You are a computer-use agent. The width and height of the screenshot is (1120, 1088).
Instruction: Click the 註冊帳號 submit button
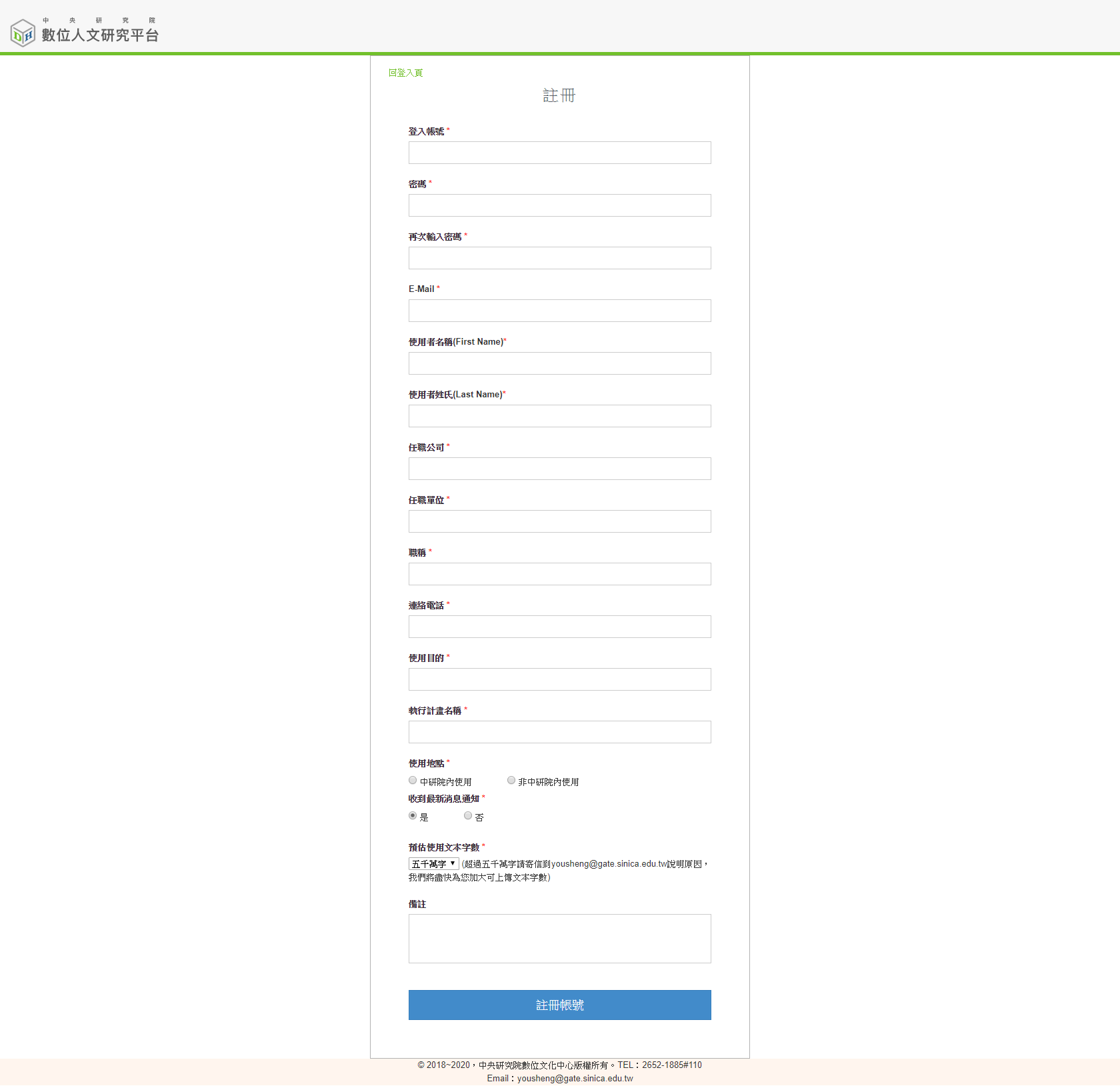point(559,1005)
